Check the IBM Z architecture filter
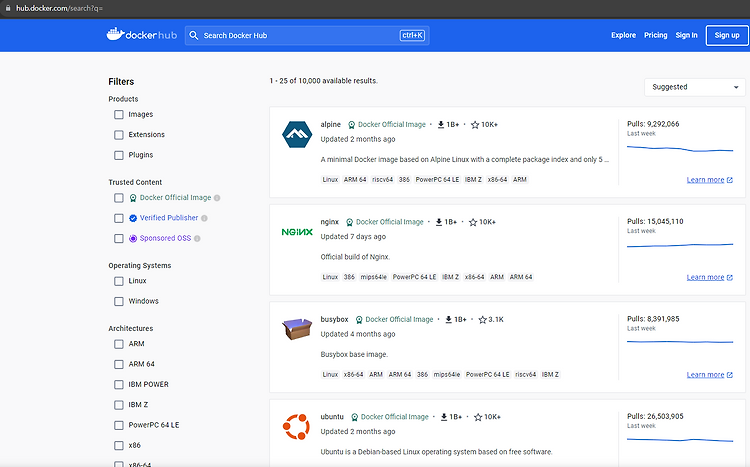This screenshot has height=467, width=750. (x=119, y=405)
